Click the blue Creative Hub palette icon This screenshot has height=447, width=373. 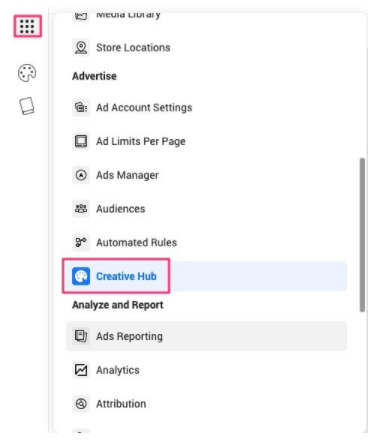click(x=81, y=276)
